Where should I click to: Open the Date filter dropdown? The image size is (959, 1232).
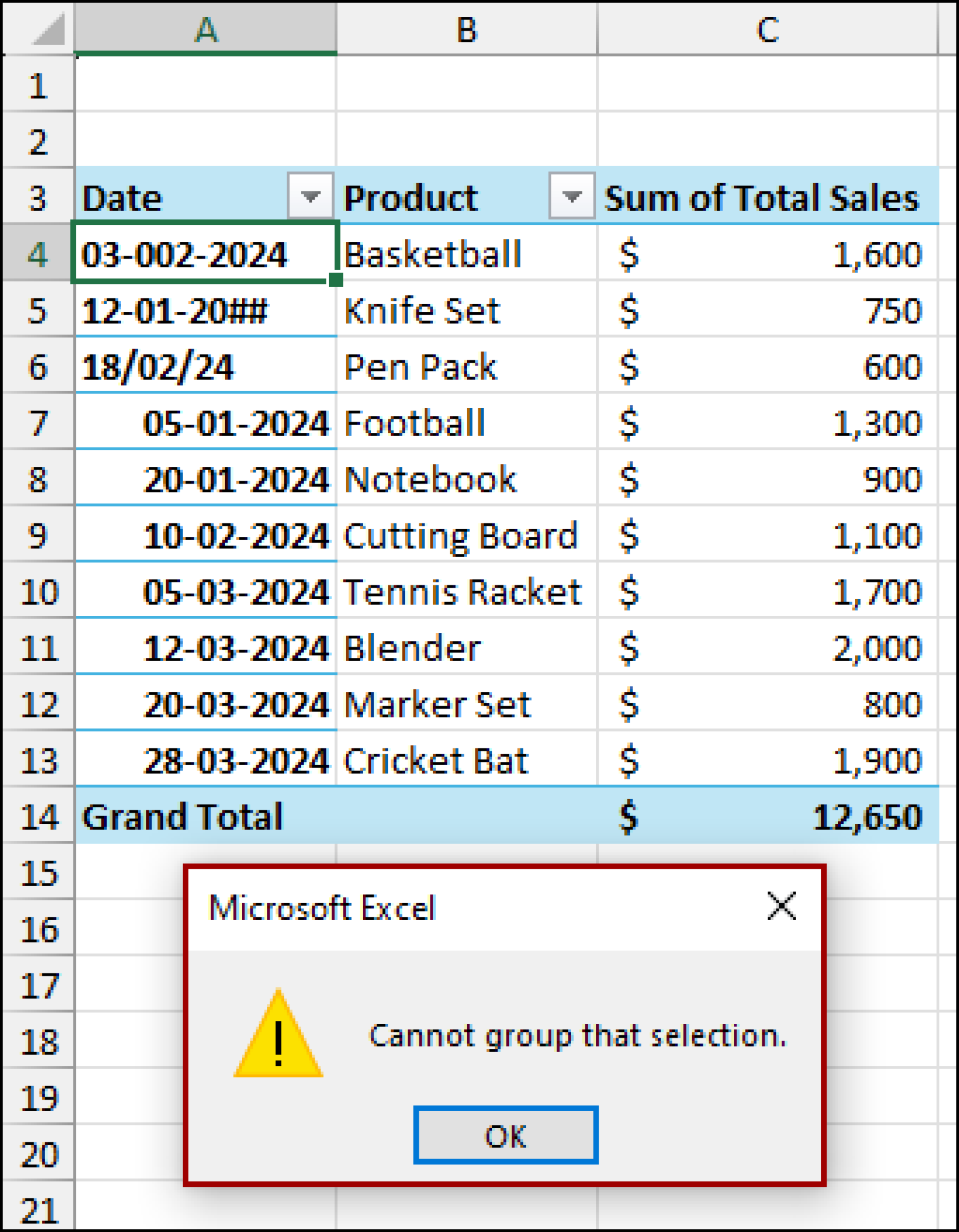tap(310, 196)
